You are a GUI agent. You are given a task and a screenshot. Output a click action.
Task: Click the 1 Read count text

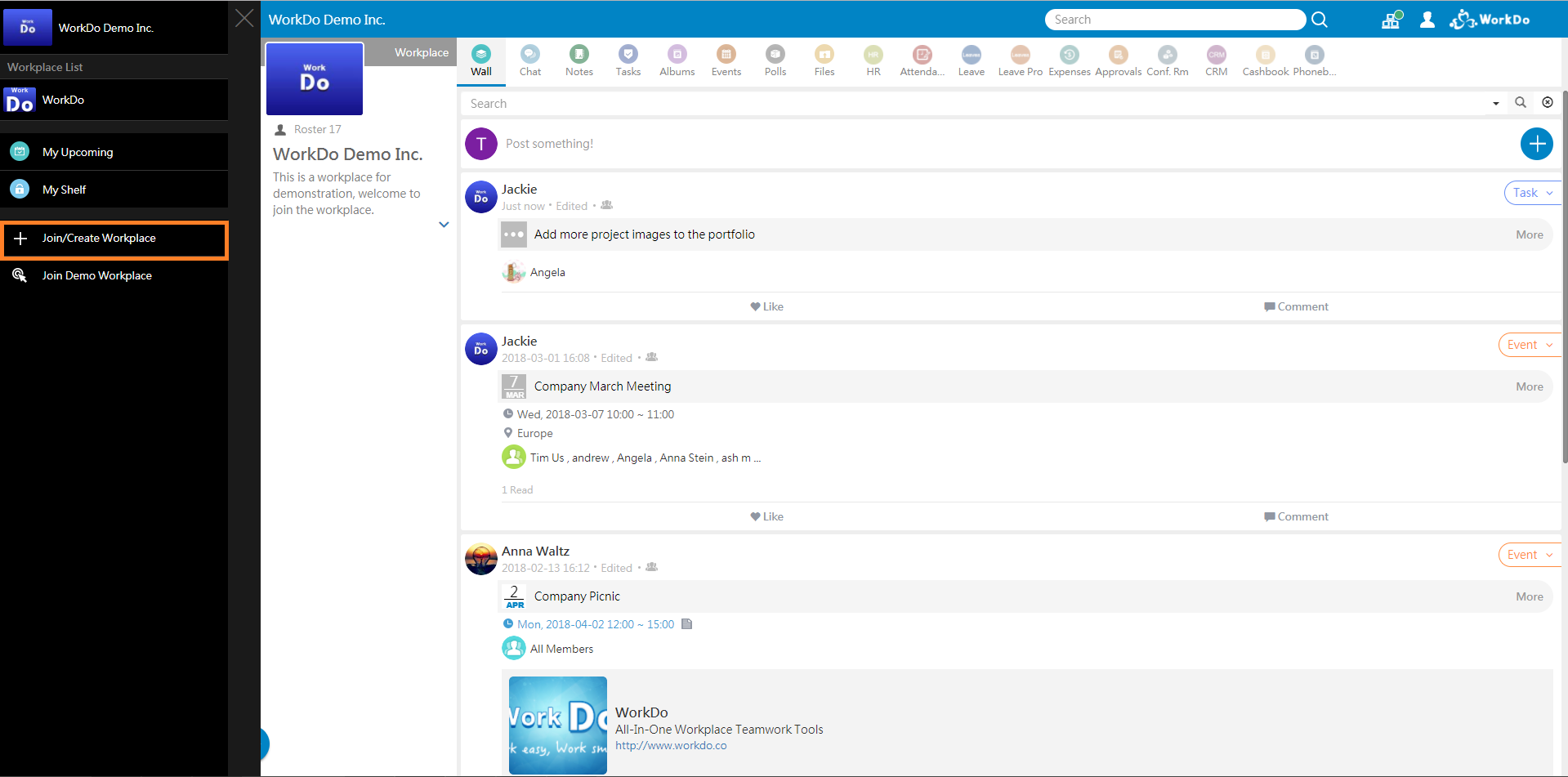point(517,489)
